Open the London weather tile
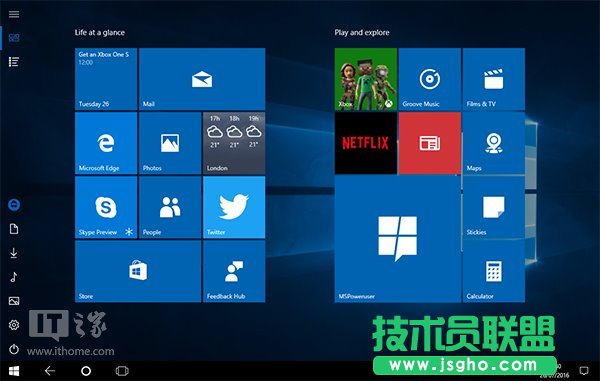Image resolution: width=600 pixels, height=381 pixels. click(x=234, y=143)
